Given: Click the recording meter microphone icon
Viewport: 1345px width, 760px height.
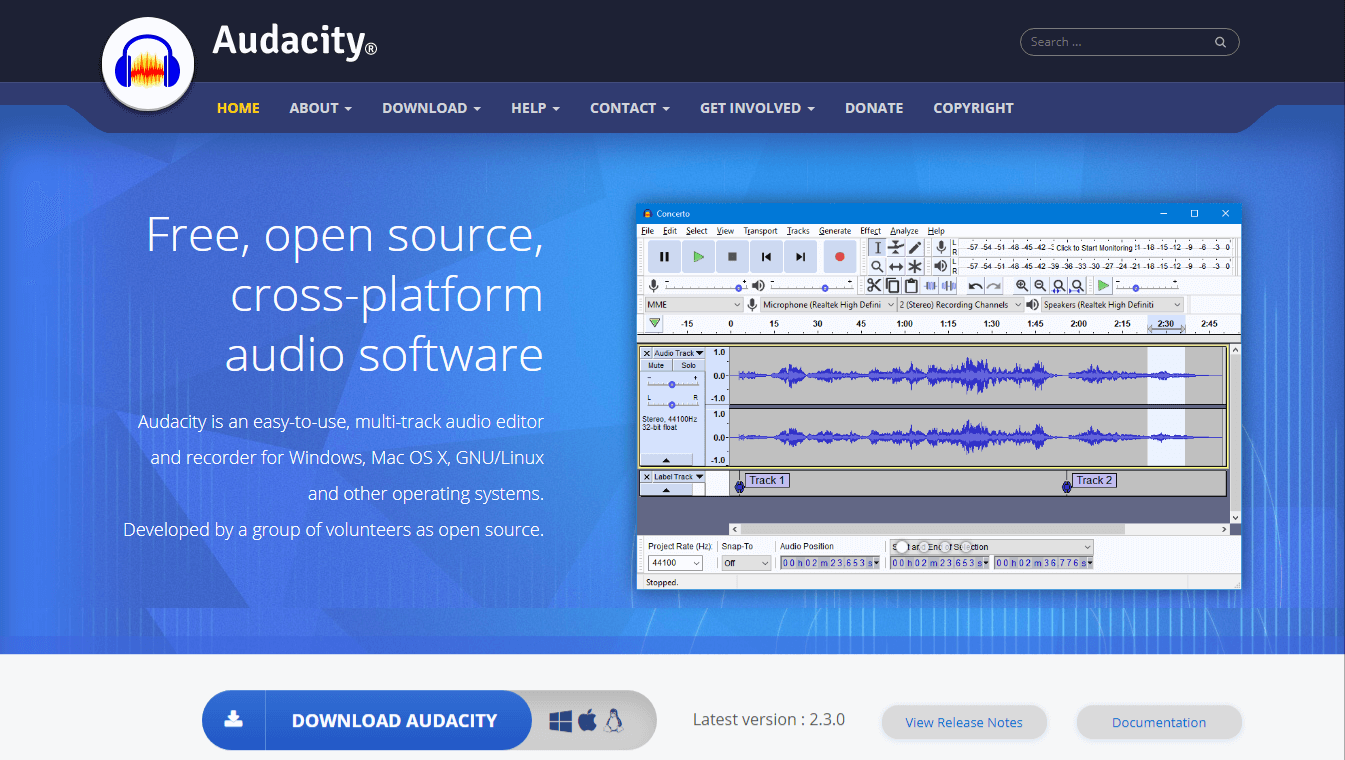Looking at the screenshot, I should 941,247.
